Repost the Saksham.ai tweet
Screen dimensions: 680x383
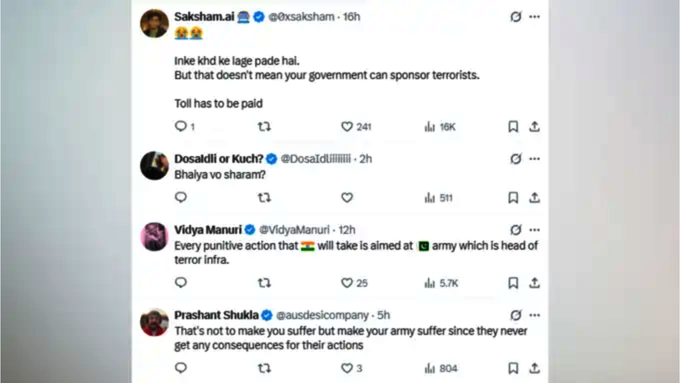tap(264, 127)
